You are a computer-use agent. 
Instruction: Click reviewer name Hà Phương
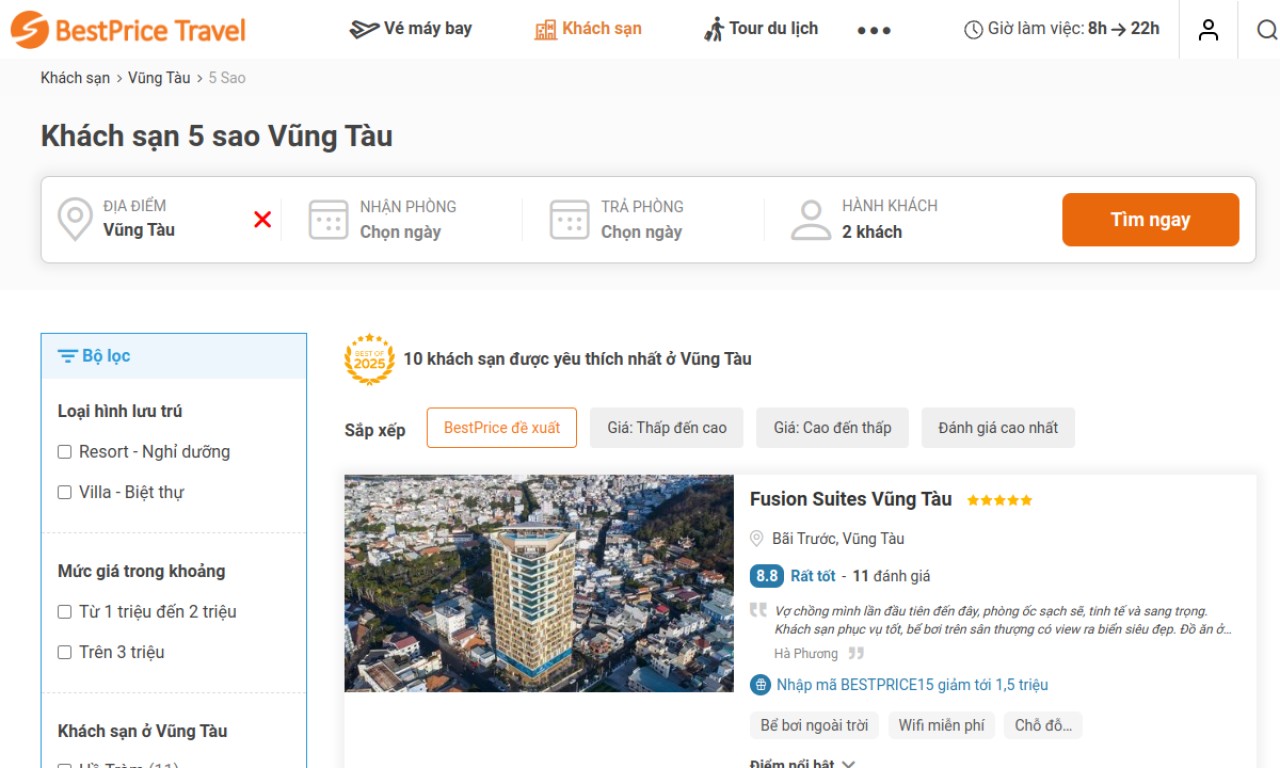tap(806, 654)
